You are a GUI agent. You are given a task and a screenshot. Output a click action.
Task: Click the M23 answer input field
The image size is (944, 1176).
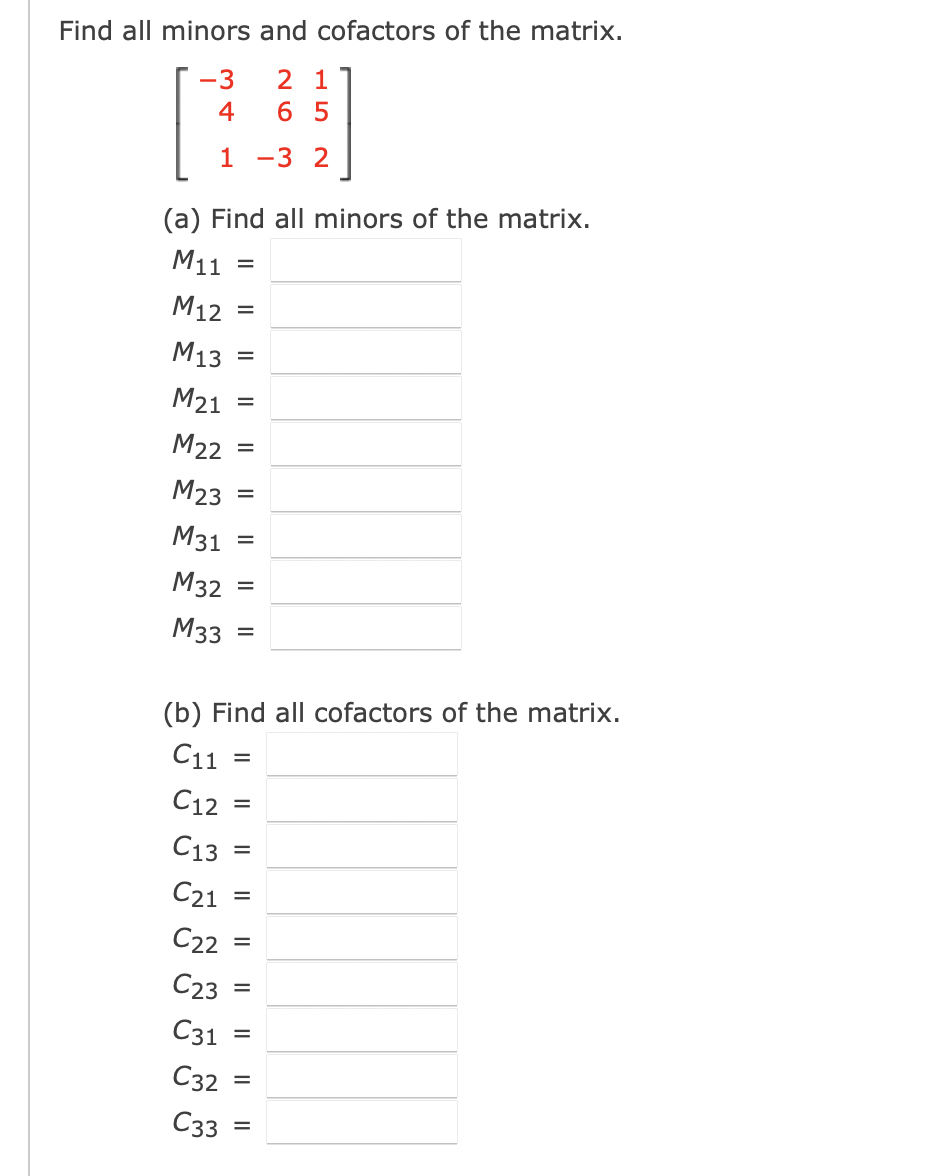click(365, 490)
